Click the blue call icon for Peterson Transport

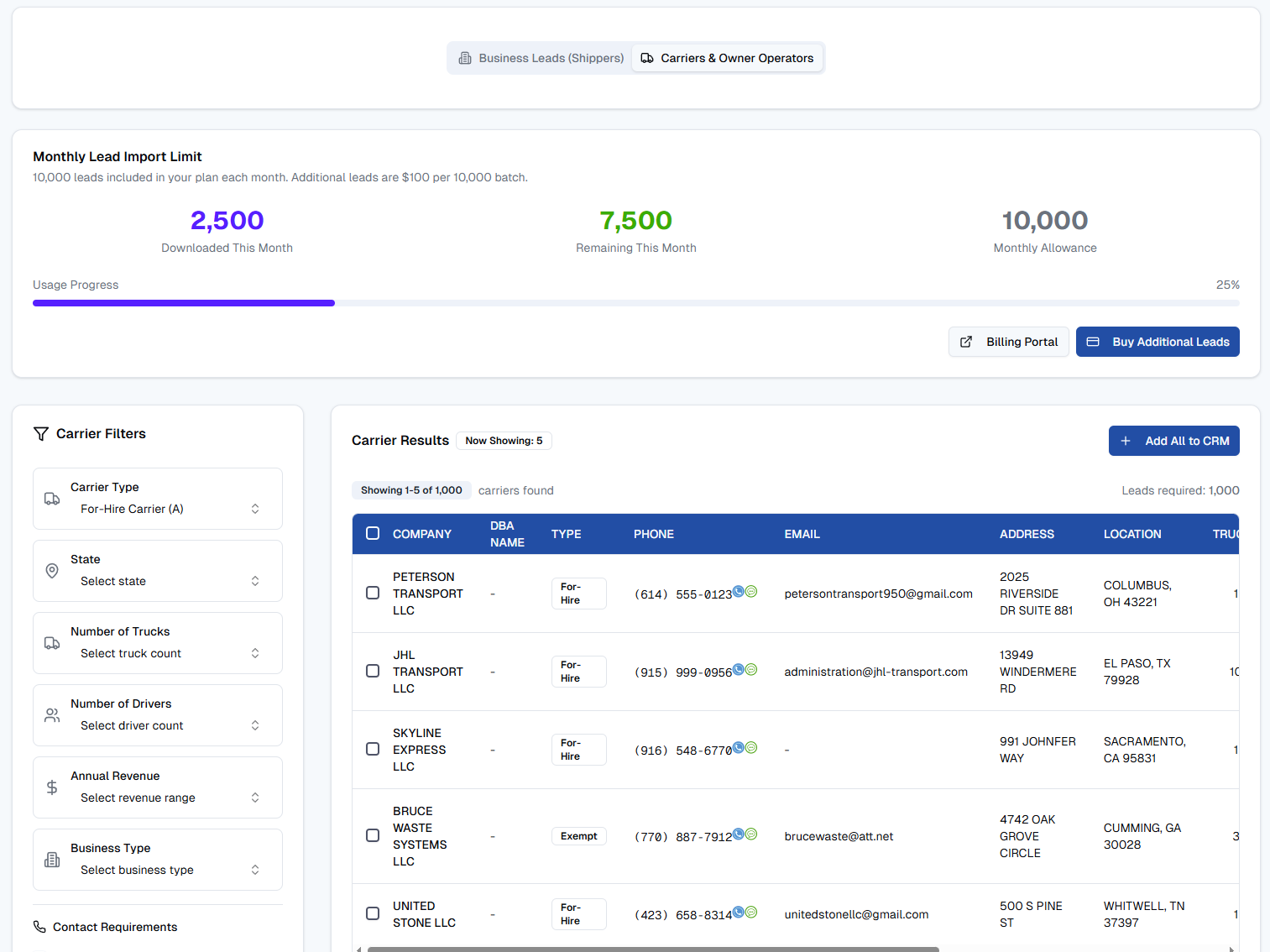pos(739,591)
